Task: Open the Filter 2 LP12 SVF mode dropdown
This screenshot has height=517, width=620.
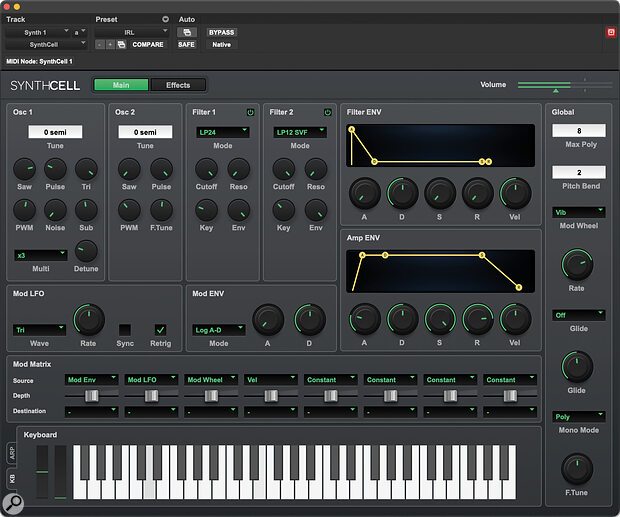Action: [300, 132]
